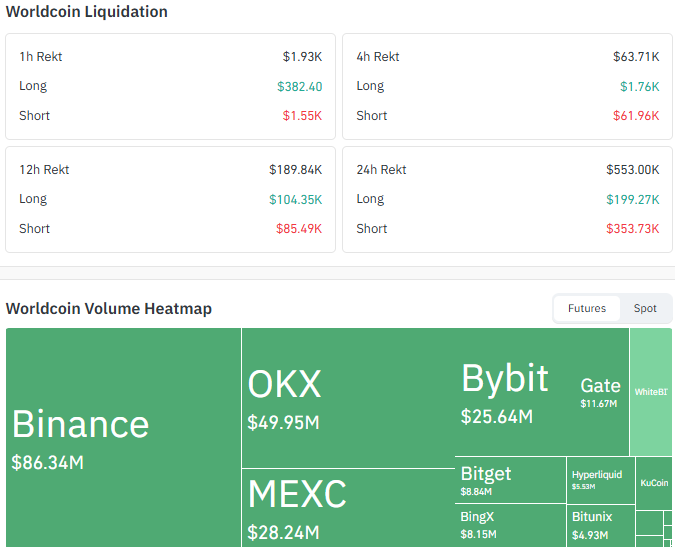The height and width of the screenshot is (554, 675).
Task: Click the Short label in 24h Rekt card
Action: pos(372,229)
